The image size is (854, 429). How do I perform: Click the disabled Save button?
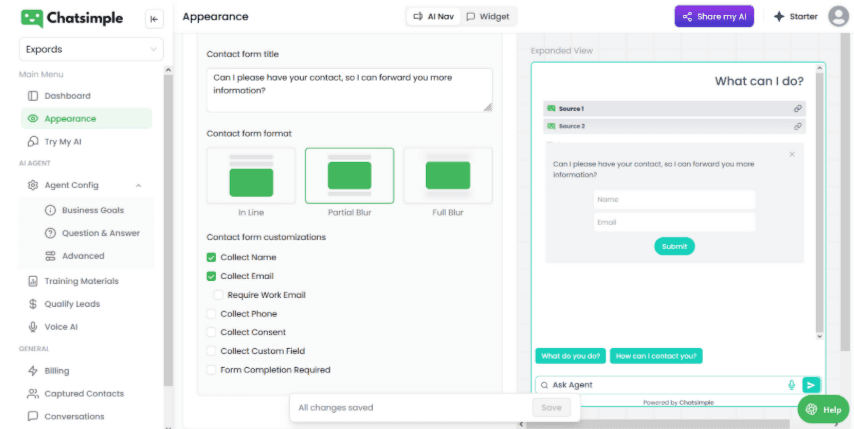pyautogui.click(x=551, y=407)
